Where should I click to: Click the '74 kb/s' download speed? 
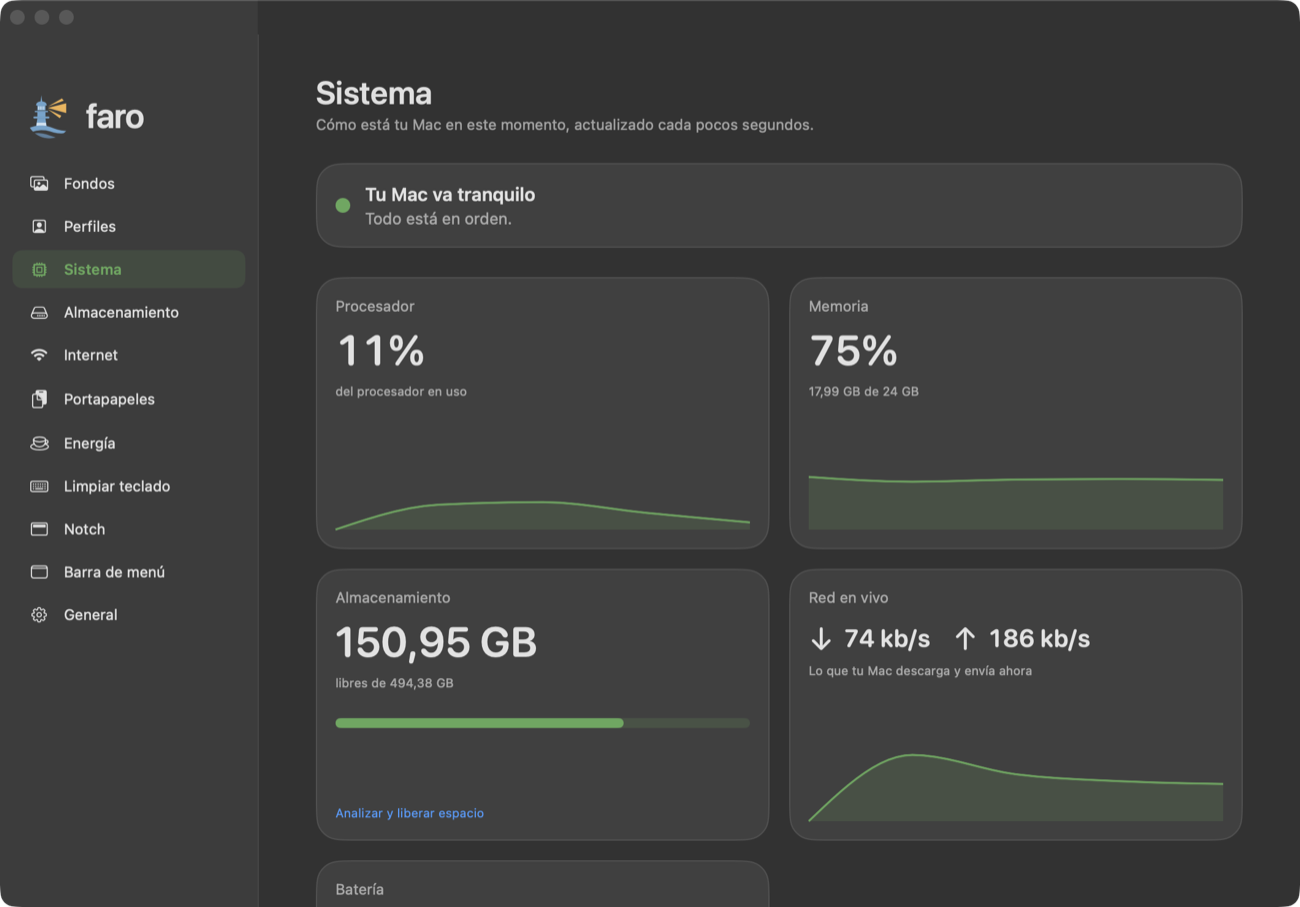pos(888,639)
